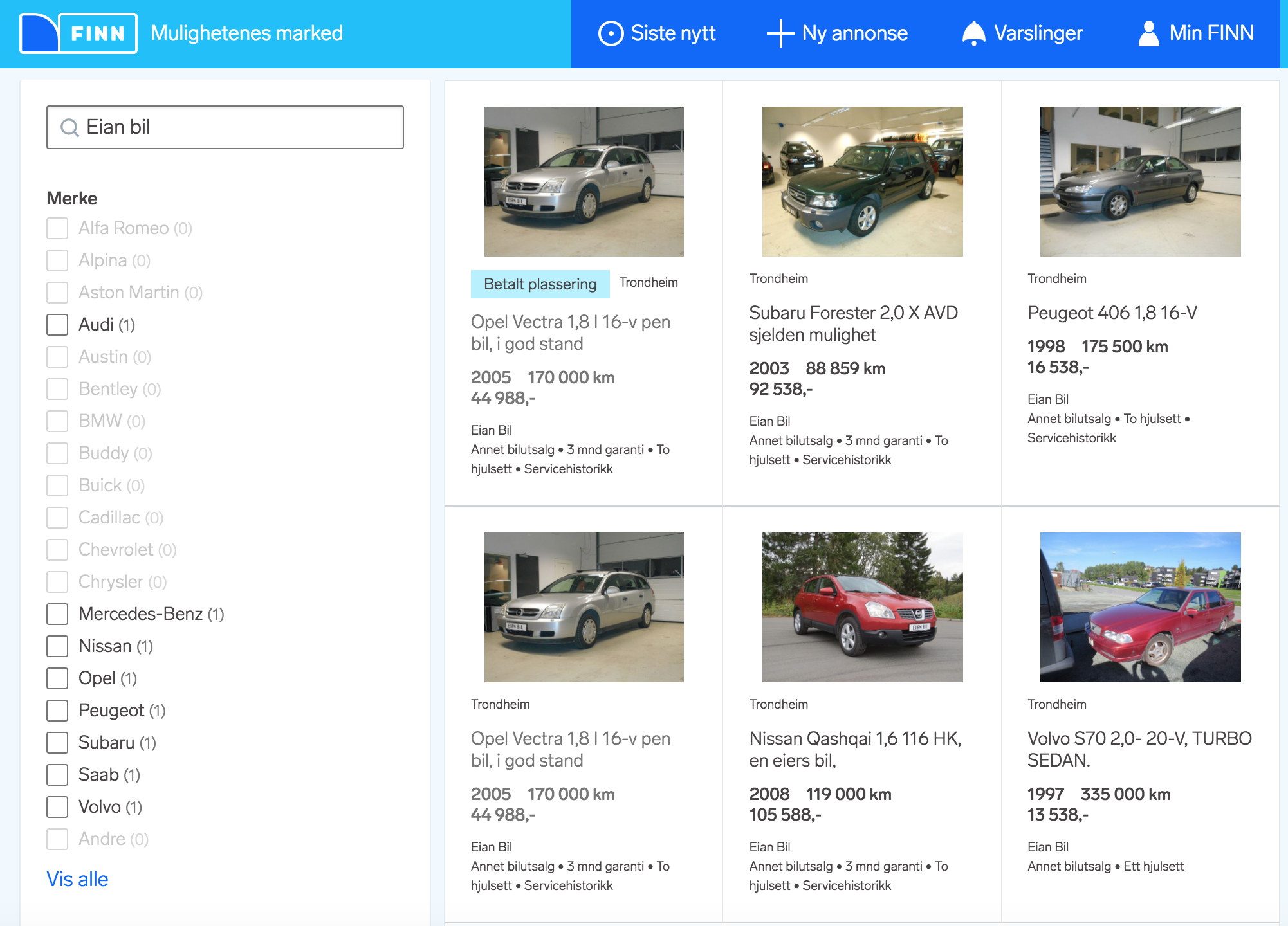Check the Mercedes-Benz brand checkbox
This screenshot has width=1288, height=926.
tap(57, 614)
